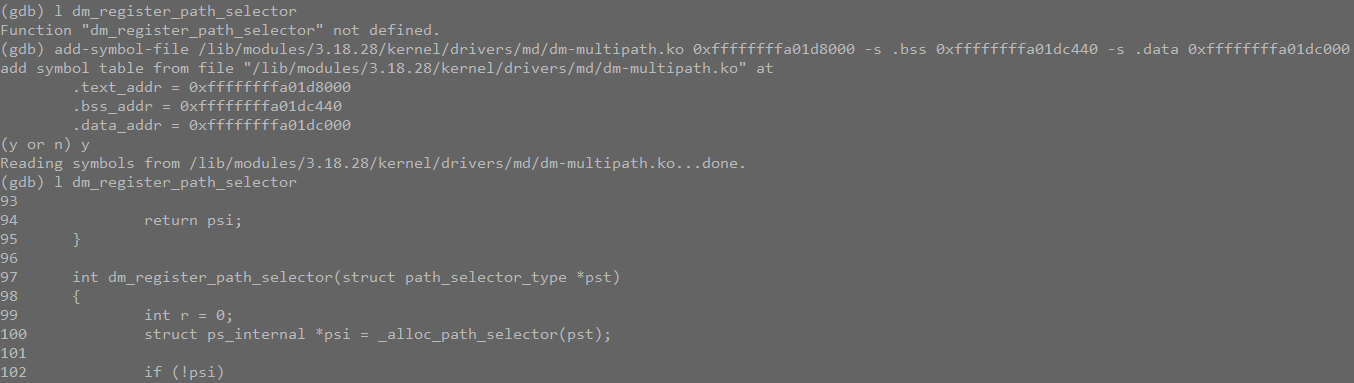This screenshot has height=383, width=1354.
Task: Click the .text_addr value 0xffffffffa01d8000
Action: point(270,87)
